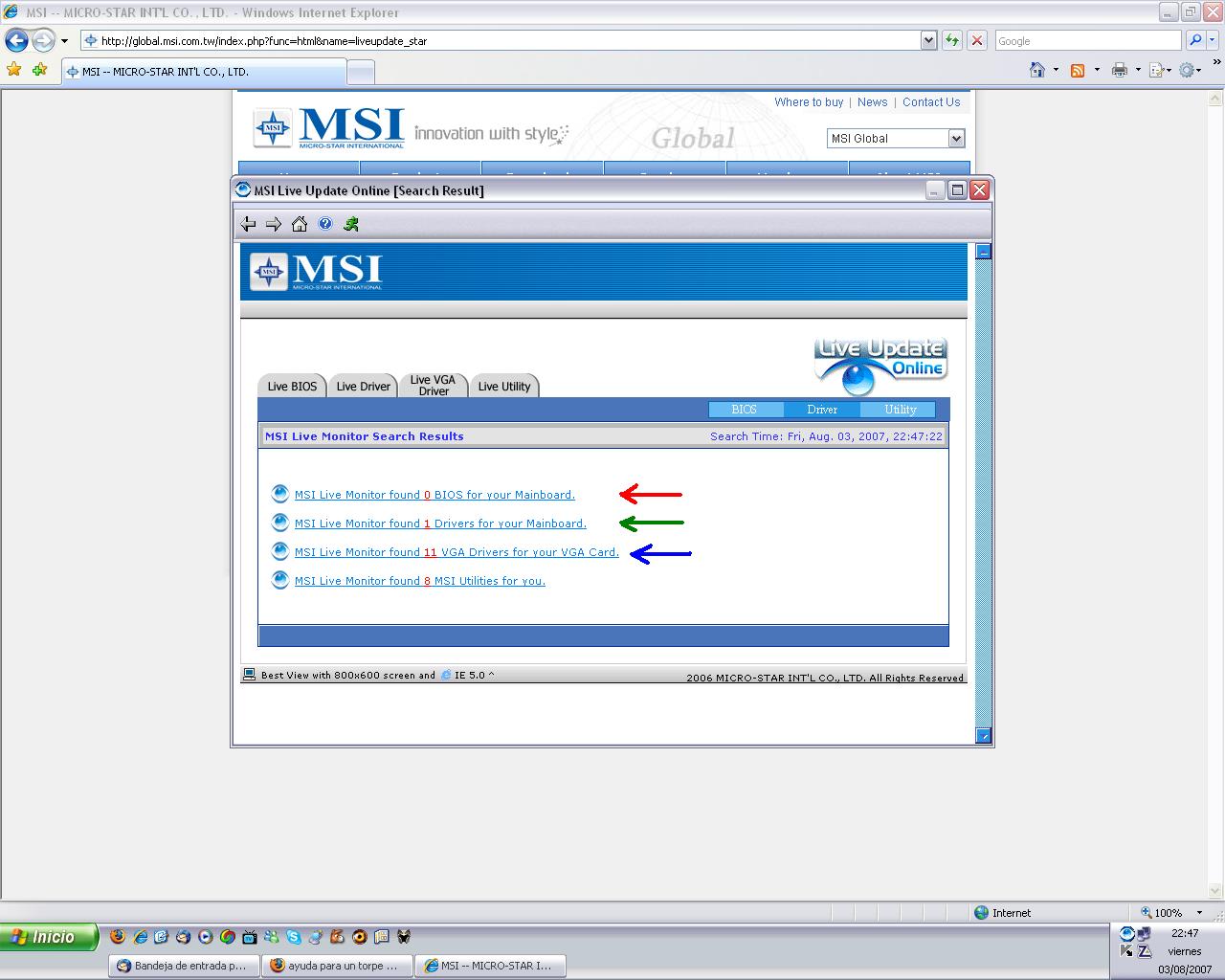Open Where to buy link
The height and width of the screenshot is (980, 1225).
809,102
